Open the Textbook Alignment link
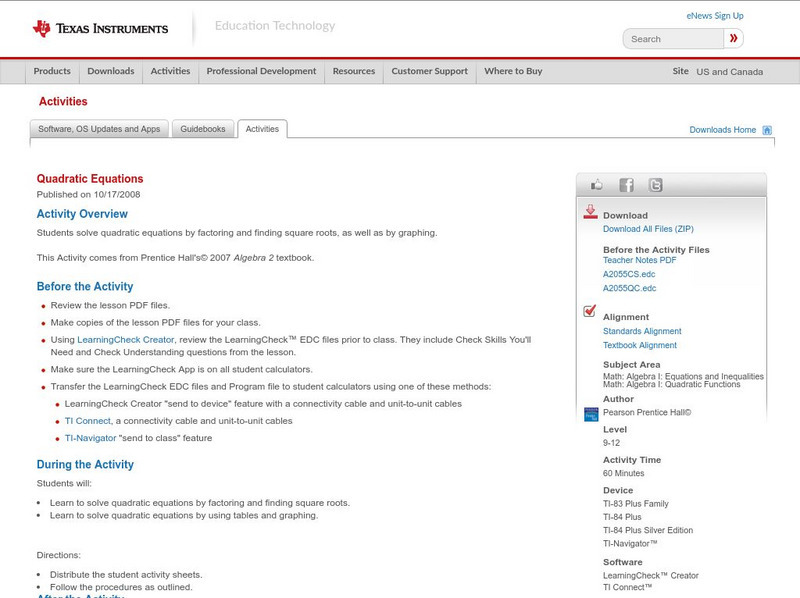Viewport: 800px width, 598px height. click(640, 345)
